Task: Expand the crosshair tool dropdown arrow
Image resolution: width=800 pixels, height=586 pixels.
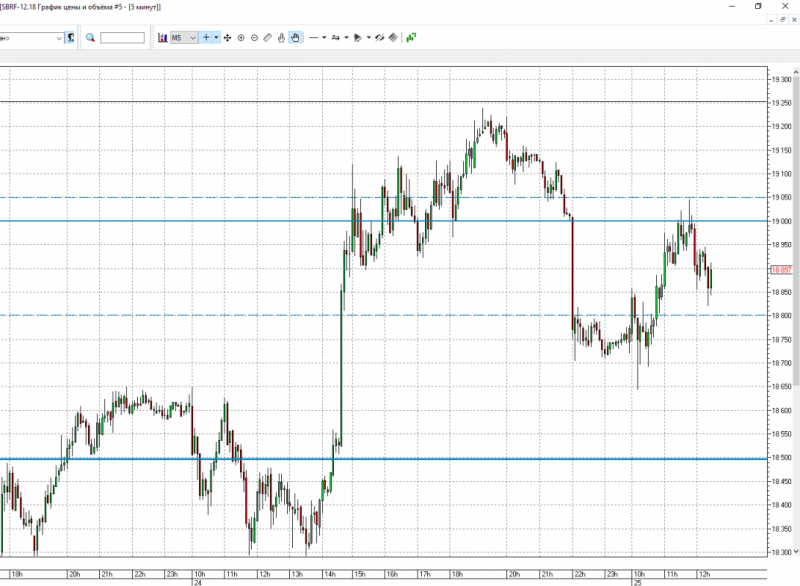Action: [216, 38]
